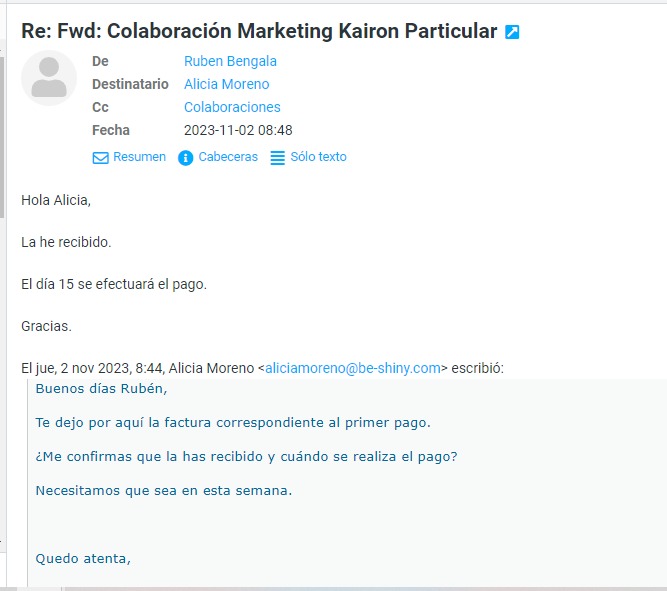Open message in new window icon

point(512,32)
